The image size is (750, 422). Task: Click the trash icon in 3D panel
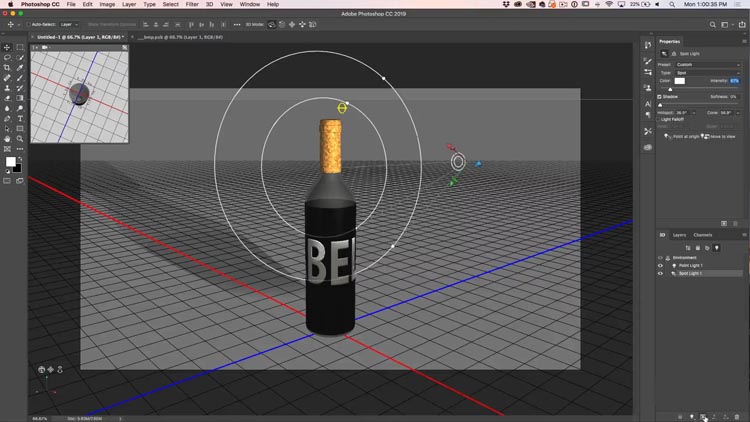[737, 417]
